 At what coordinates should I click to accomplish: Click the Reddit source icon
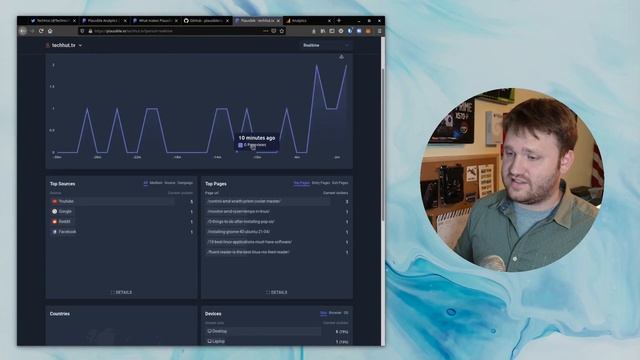(54, 222)
